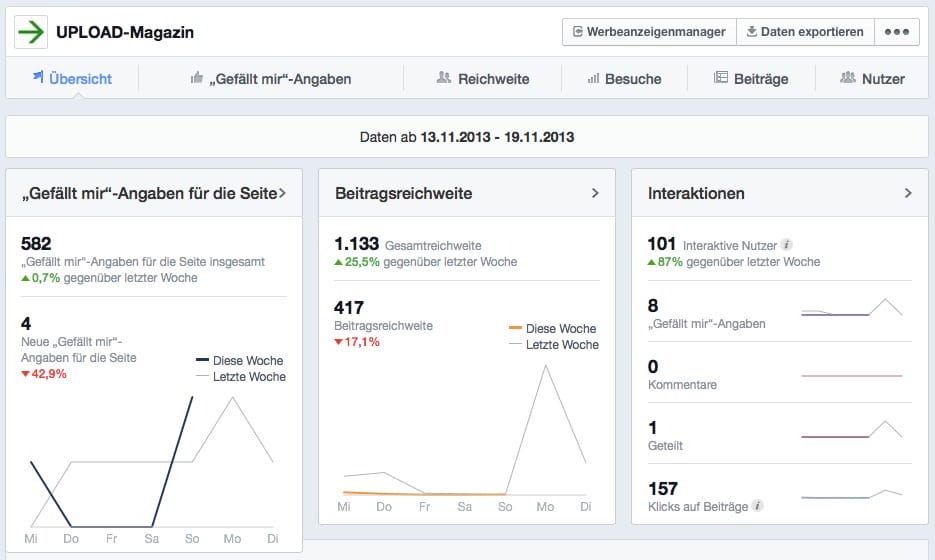Click Diese Woche legend in Beitragsreichweite chart

click(552, 329)
